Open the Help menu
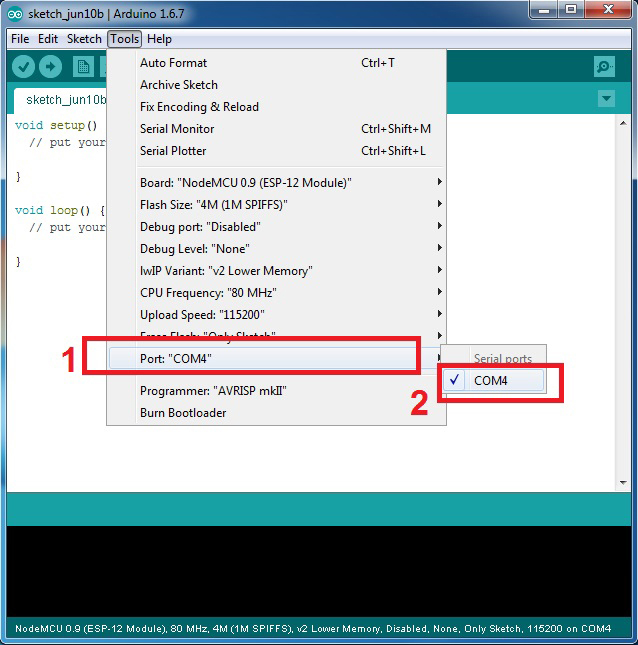 159,39
